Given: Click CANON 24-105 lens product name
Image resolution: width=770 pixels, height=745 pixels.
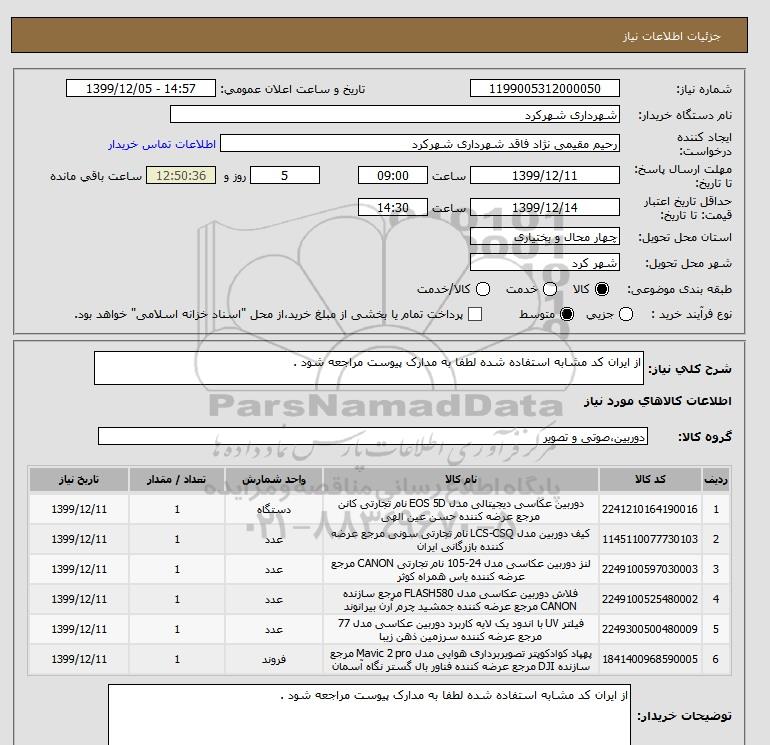Looking at the screenshot, I should pyautogui.click(x=461, y=570).
